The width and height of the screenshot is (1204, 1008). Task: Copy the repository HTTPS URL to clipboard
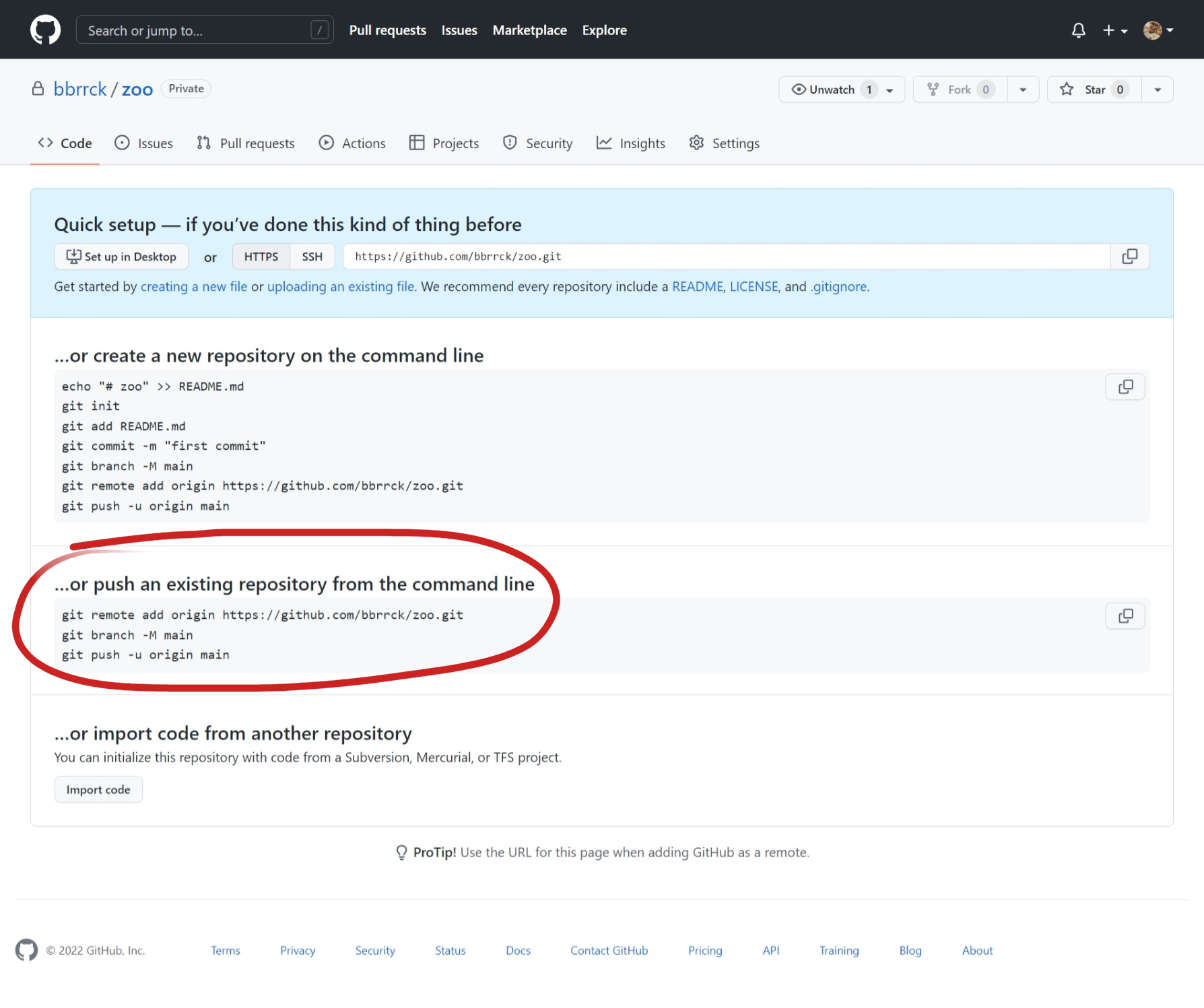(x=1129, y=257)
